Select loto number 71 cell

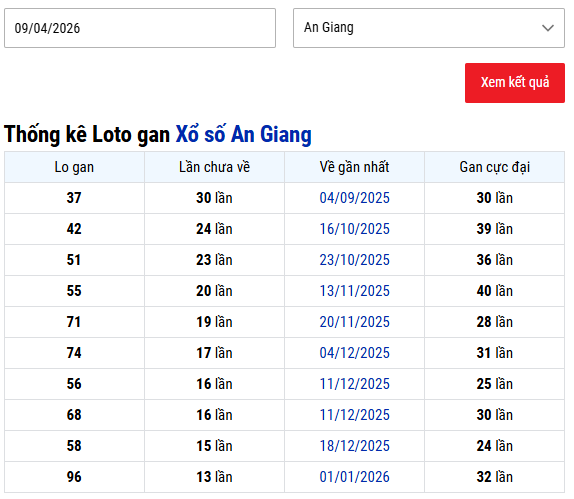pos(74,322)
